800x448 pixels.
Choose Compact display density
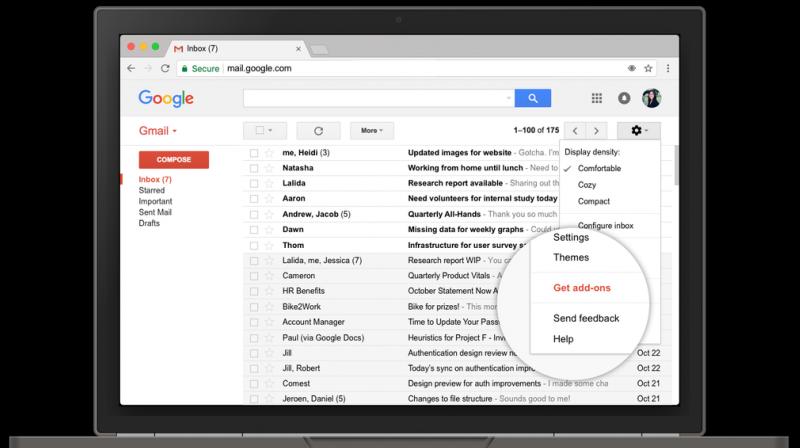point(593,201)
